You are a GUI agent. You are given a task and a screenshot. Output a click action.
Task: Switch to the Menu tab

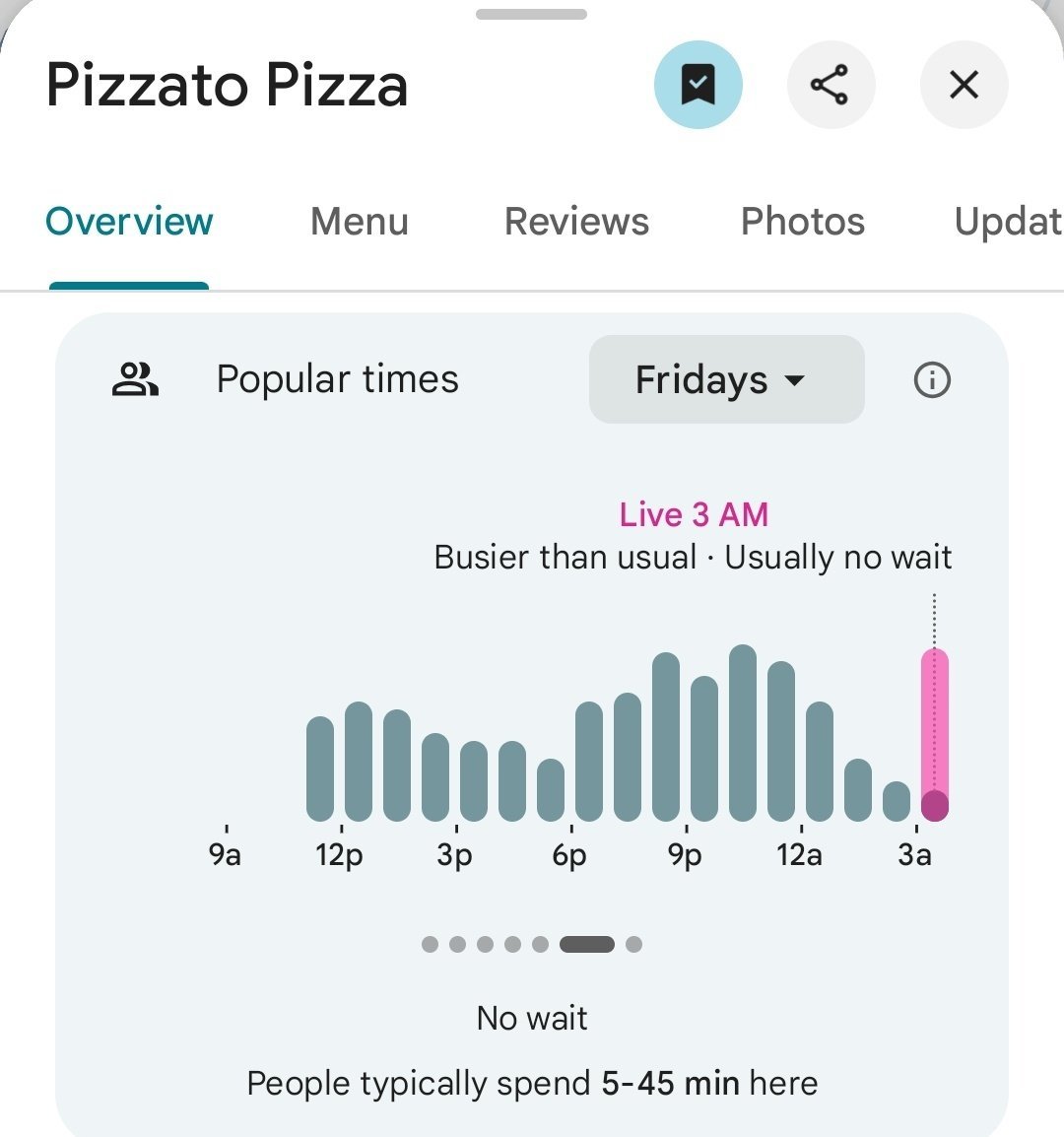(x=360, y=222)
